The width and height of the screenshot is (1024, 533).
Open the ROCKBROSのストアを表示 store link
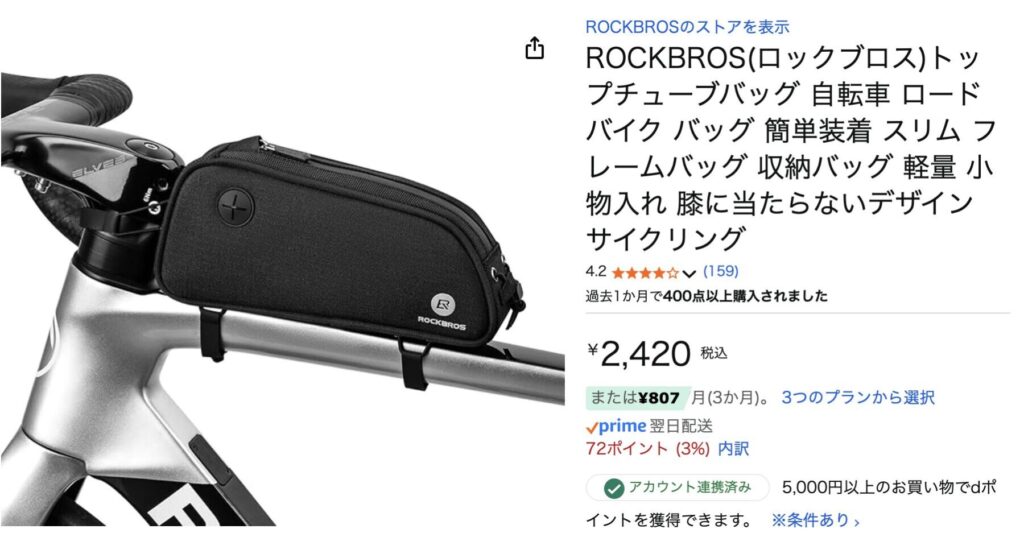pos(687,27)
